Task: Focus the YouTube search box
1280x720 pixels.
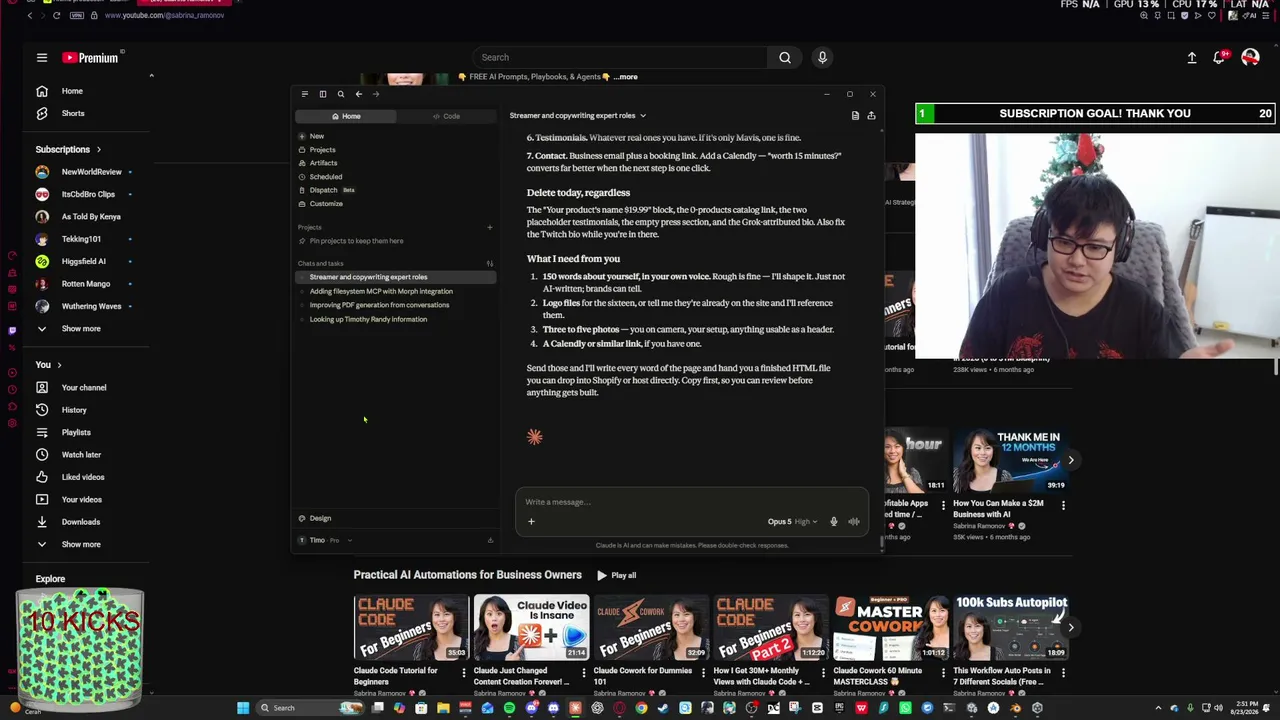Action: pyautogui.click(x=619, y=57)
